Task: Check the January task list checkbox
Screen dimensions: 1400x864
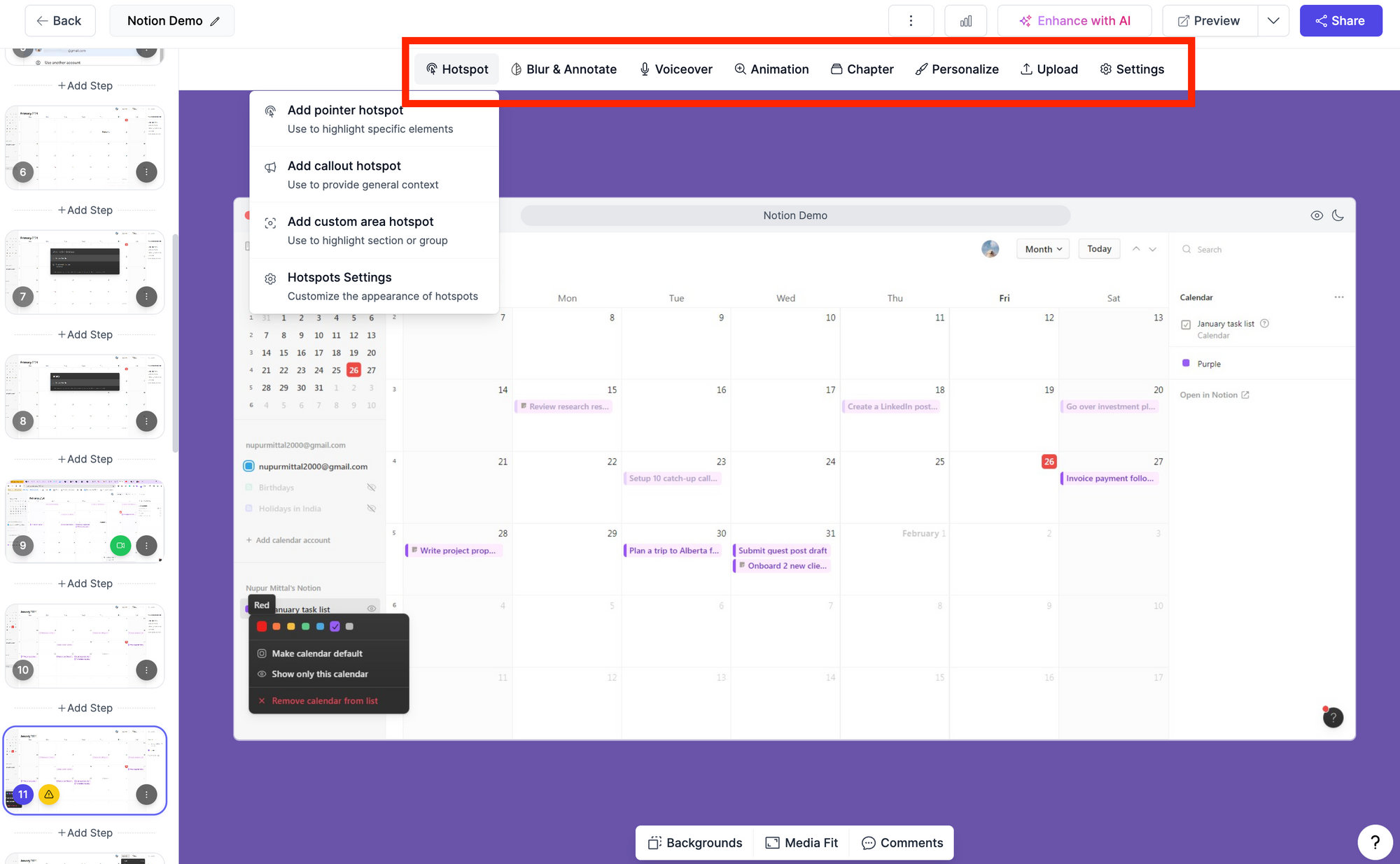Action: click(x=1186, y=323)
